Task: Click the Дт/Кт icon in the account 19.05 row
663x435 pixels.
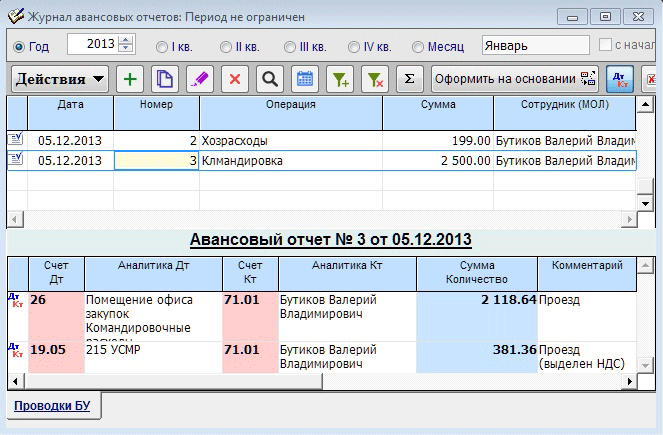Action: [x=16, y=350]
